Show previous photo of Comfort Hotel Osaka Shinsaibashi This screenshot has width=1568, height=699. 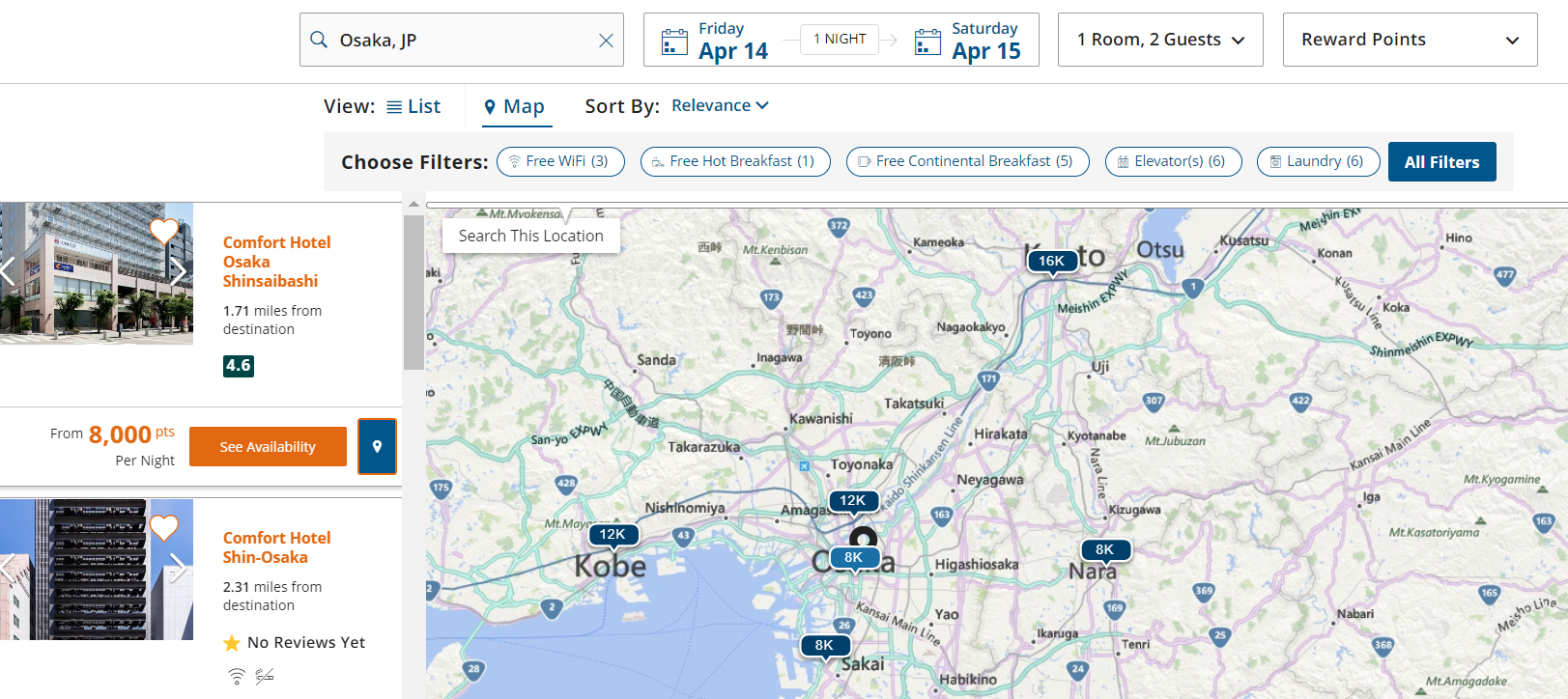pos(7,272)
